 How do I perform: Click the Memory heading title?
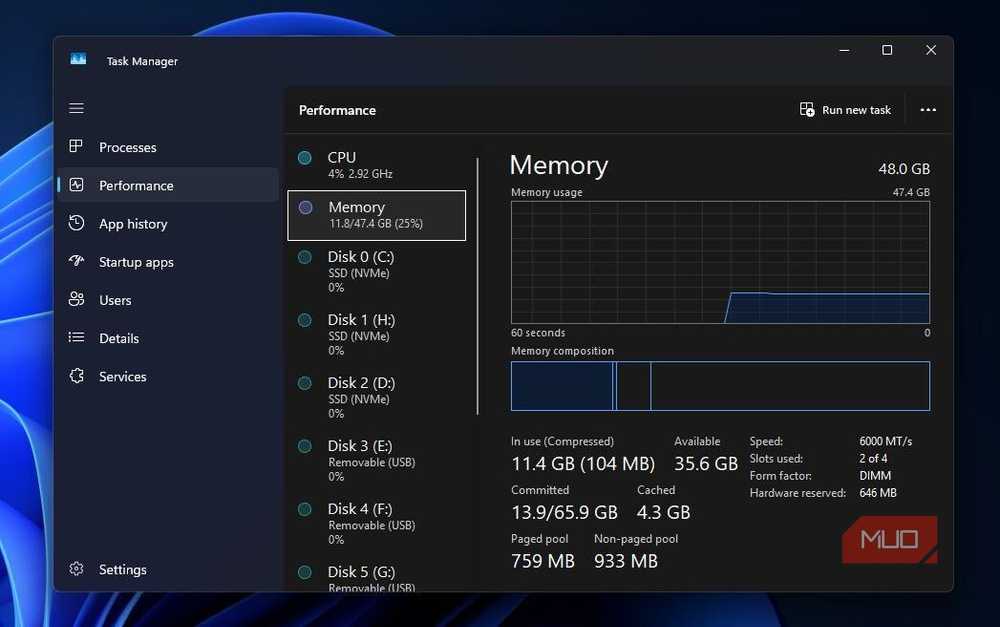[x=559, y=165]
